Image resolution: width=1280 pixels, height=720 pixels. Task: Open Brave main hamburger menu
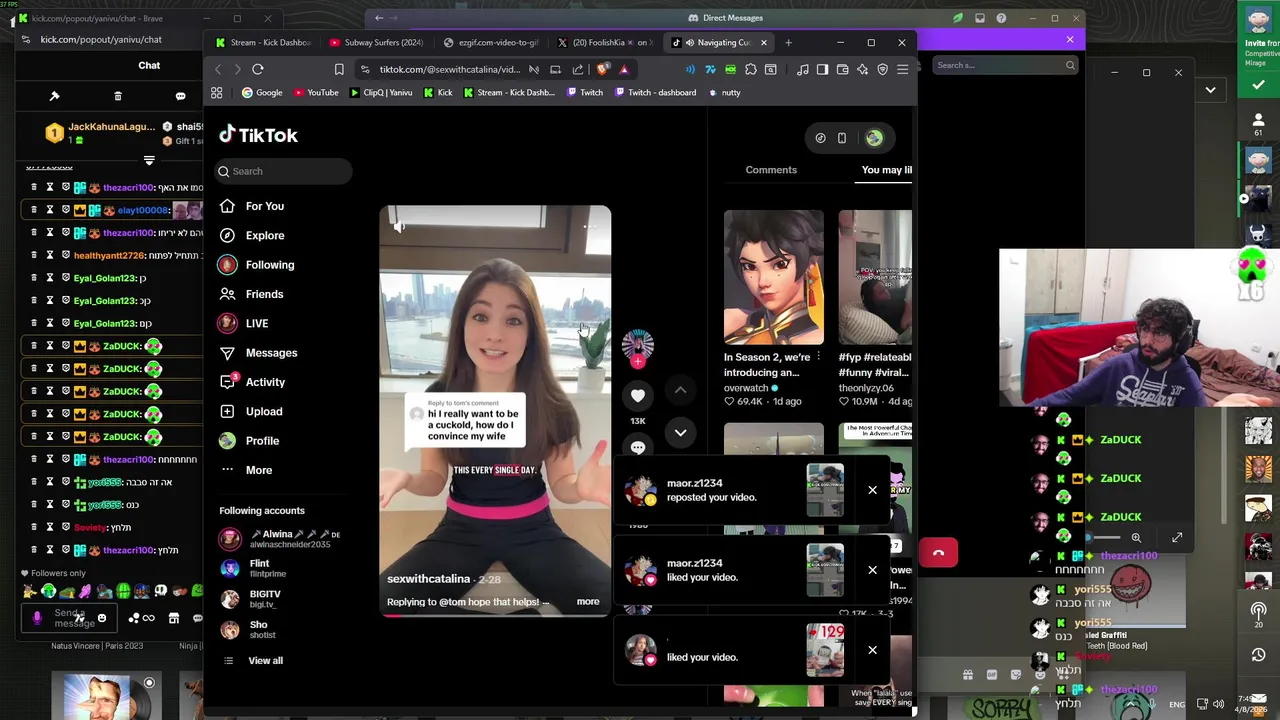pos(902,69)
